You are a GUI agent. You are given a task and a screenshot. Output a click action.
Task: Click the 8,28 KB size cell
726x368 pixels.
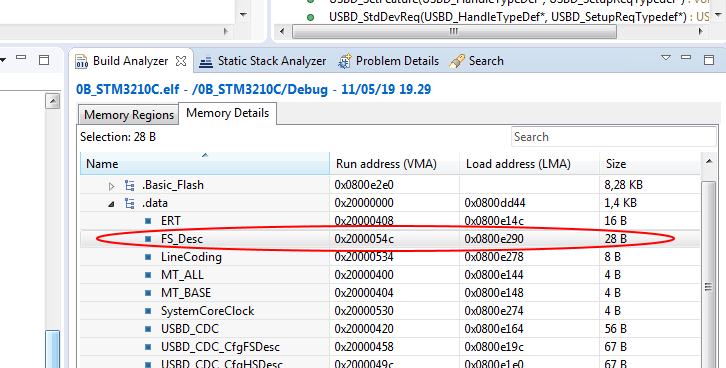pos(623,185)
